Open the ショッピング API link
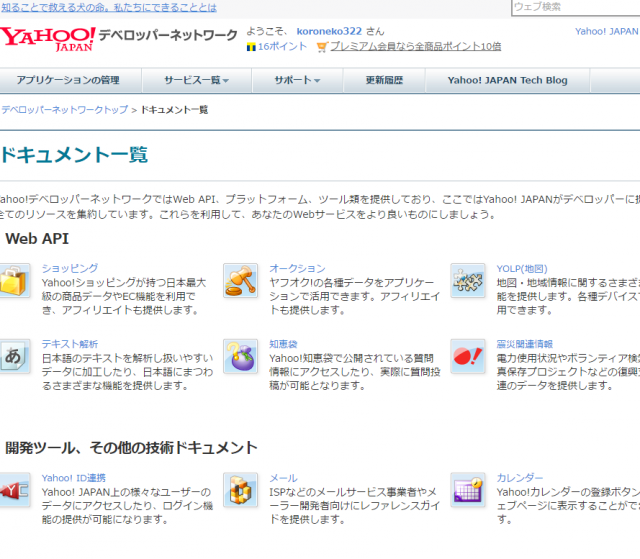This screenshot has width=640, height=559. (70, 268)
